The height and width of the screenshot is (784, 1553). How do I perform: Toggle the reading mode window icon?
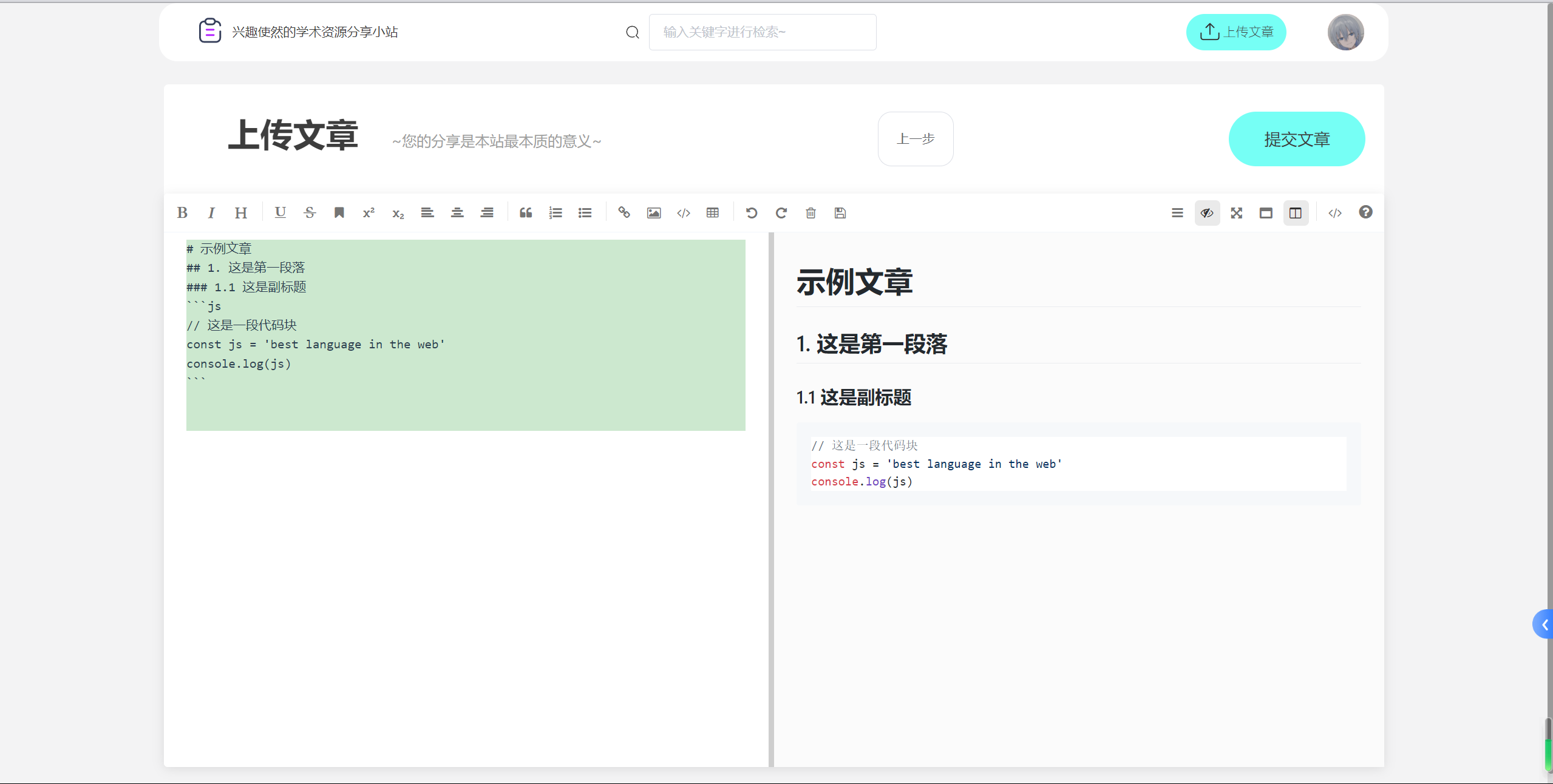point(1266,213)
